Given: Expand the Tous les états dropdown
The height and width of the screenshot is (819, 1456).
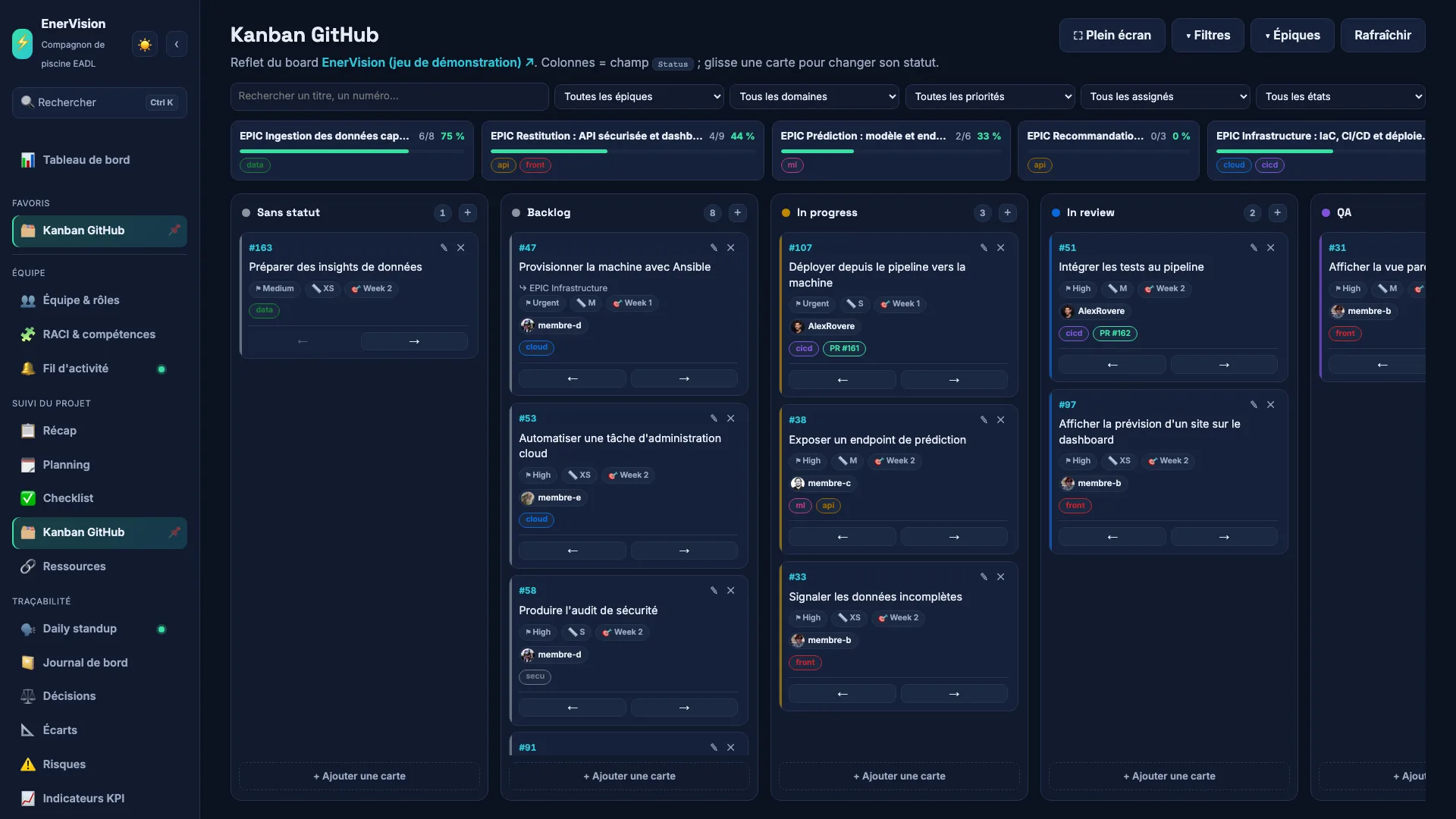Looking at the screenshot, I should (1340, 96).
